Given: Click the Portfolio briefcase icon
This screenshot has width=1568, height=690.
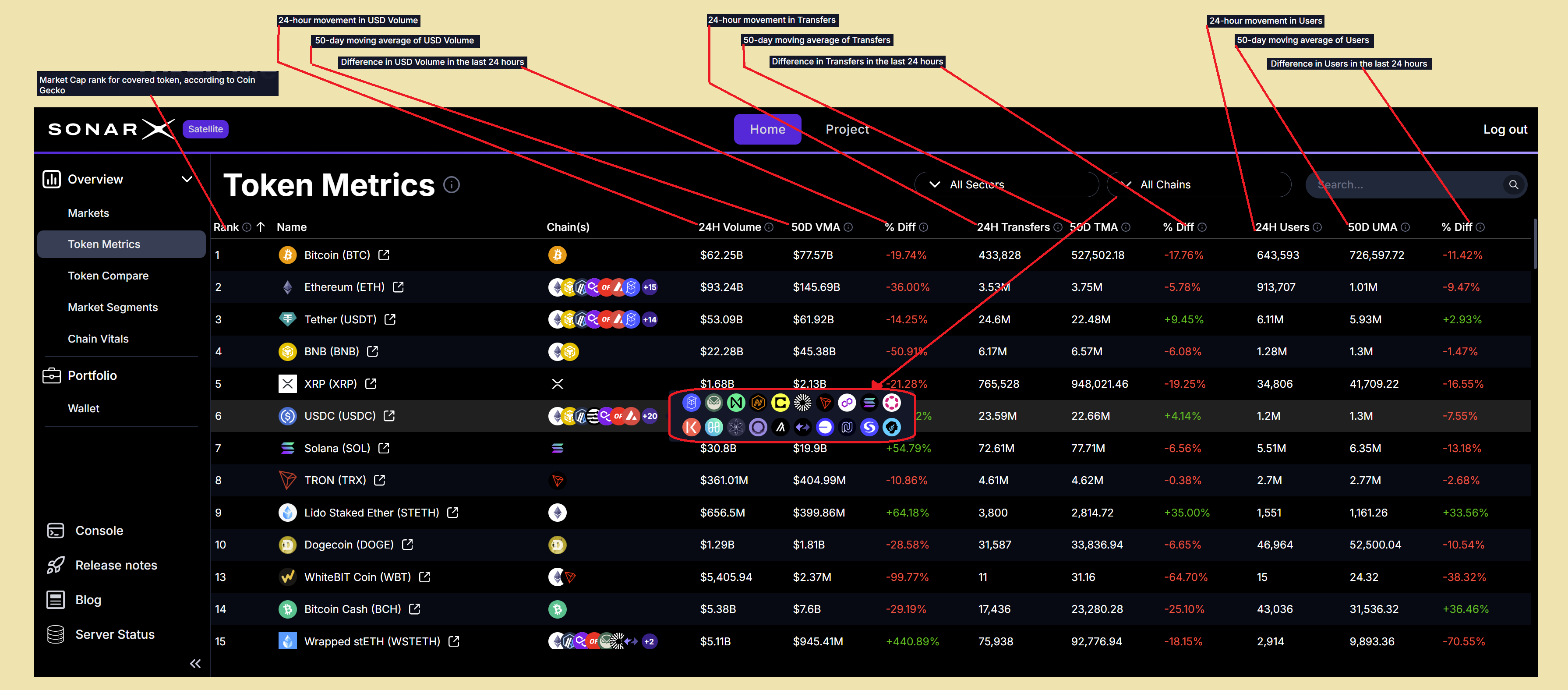Looking at the screenshot, I should tap(53, 375).
